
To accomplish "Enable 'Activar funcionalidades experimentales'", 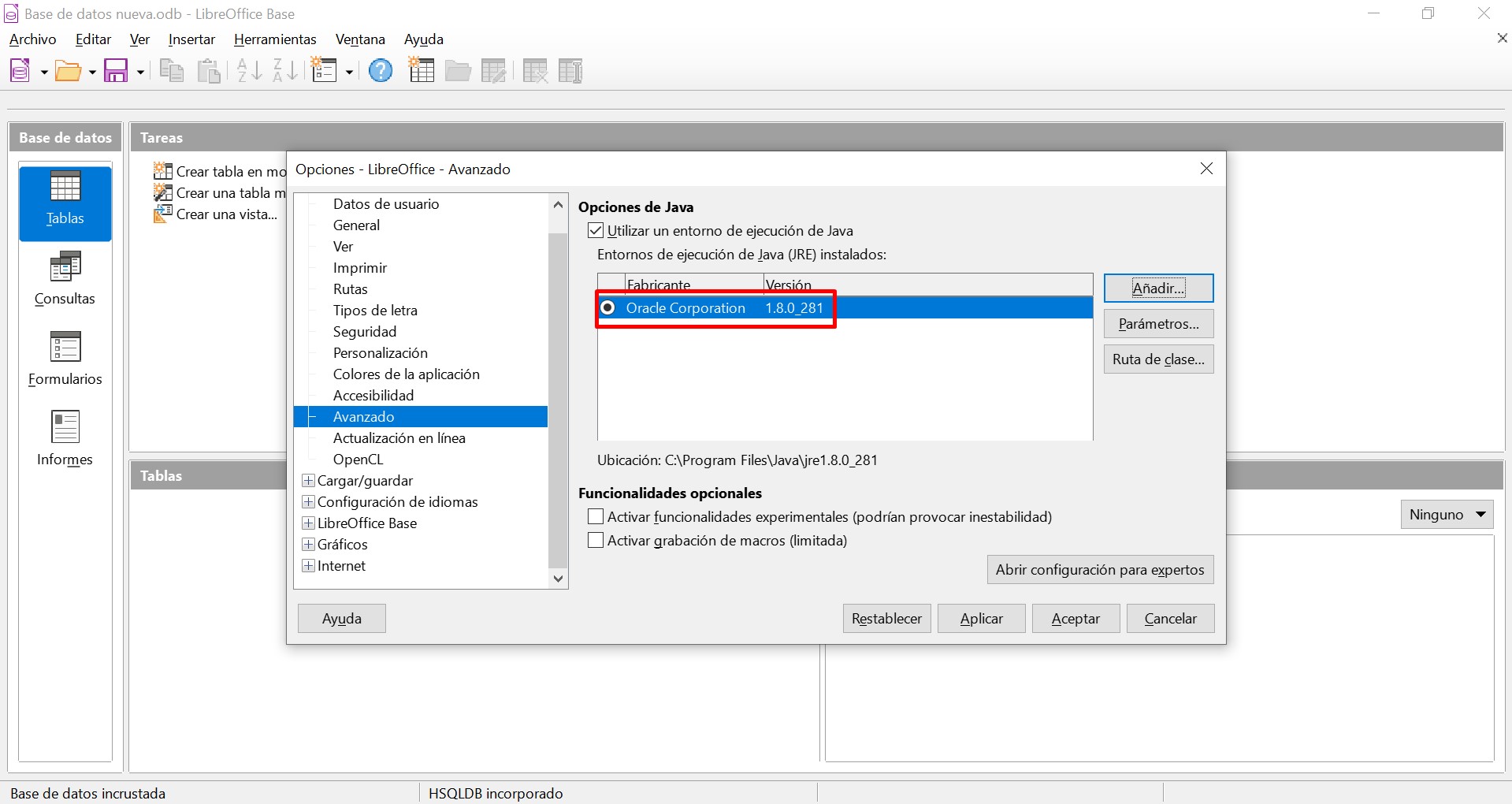I will pos(596,516).
